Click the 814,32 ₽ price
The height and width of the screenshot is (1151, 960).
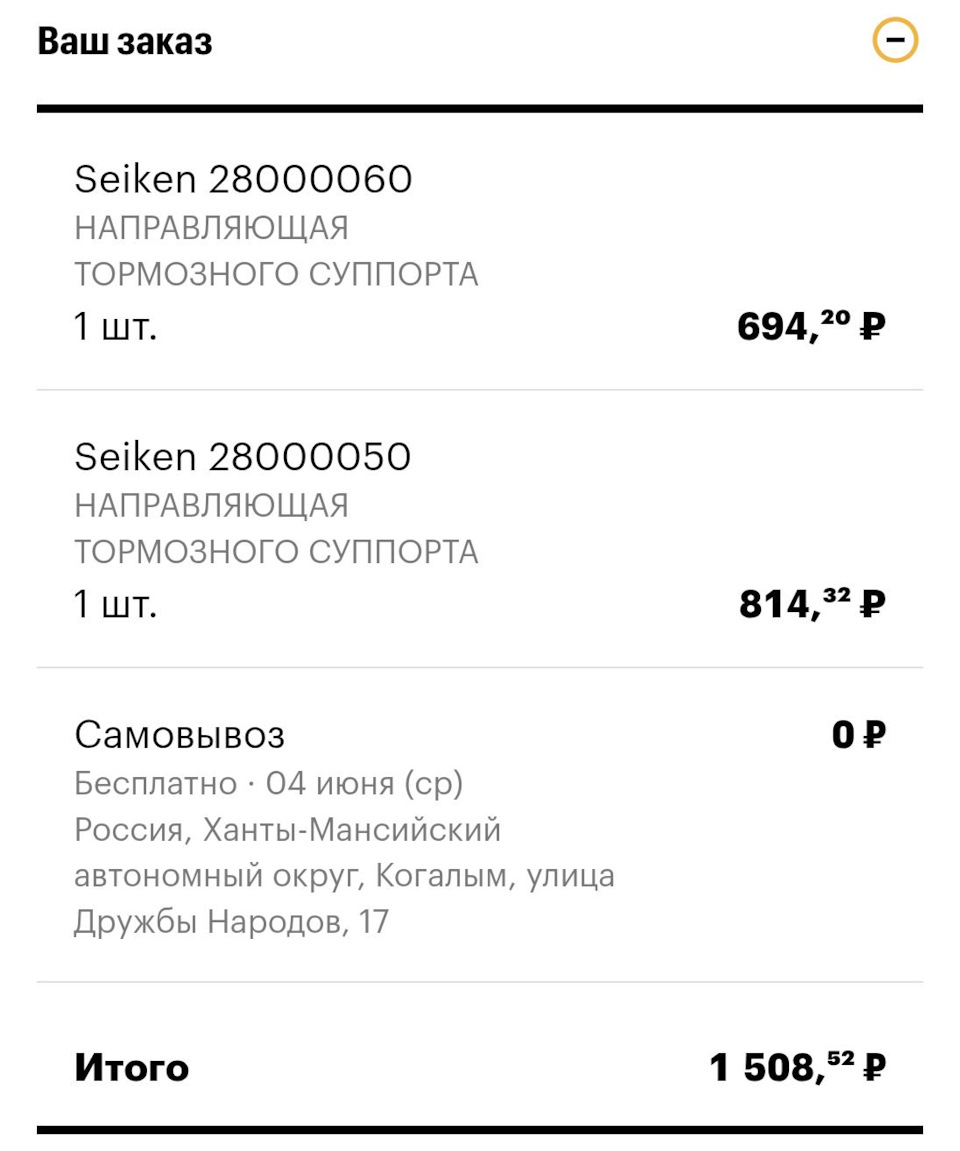tap(812, 604)
